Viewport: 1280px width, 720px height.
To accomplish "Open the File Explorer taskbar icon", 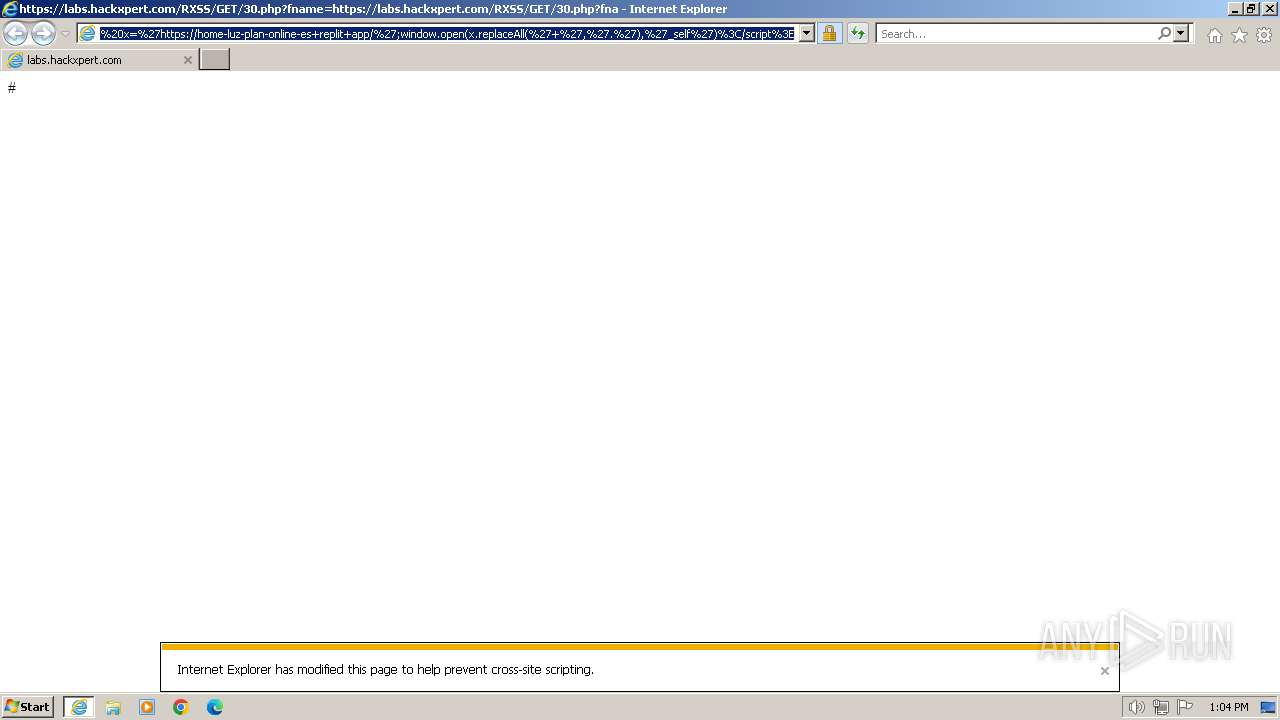I will [113, 707].
